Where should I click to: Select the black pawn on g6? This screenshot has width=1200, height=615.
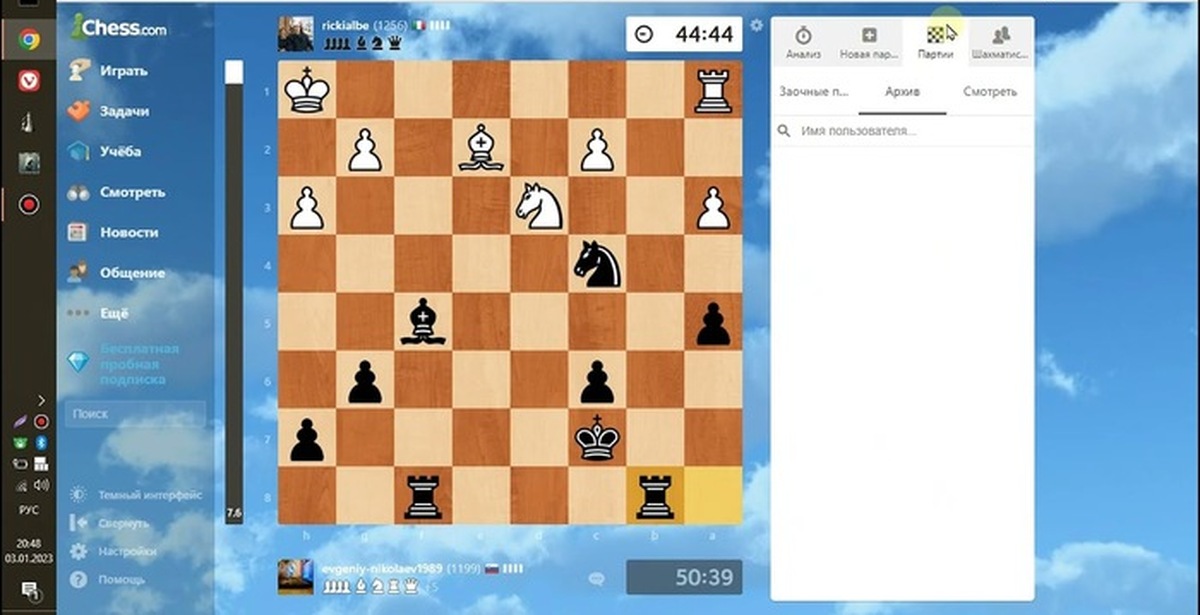pos(365,381)
